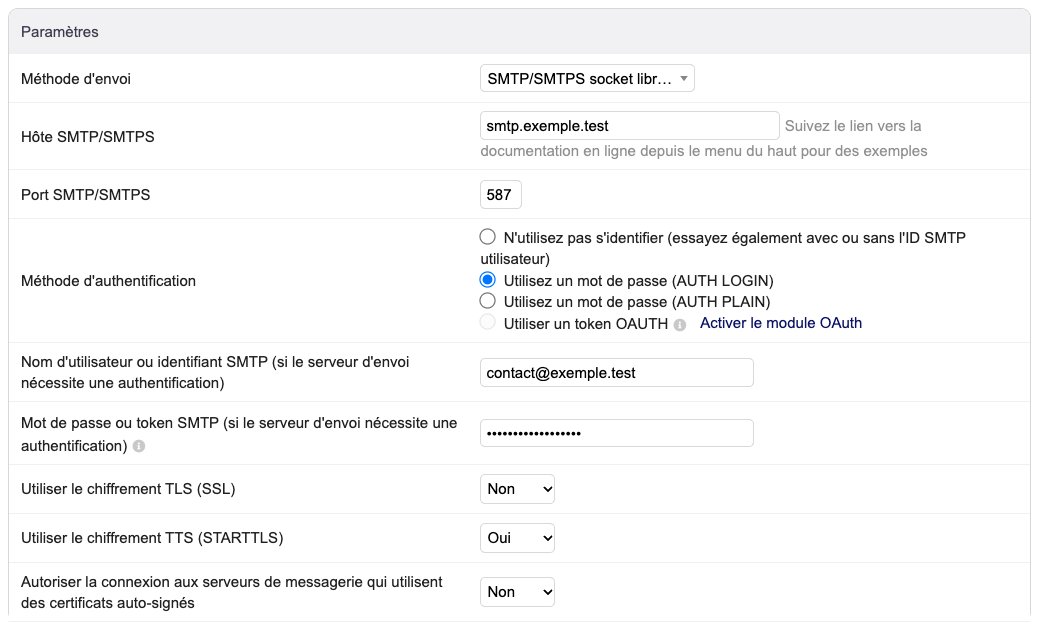1039x629 pixels.
Task: Click the SMTP username field contact@exemple.test
Action: (x=616, y=372)
